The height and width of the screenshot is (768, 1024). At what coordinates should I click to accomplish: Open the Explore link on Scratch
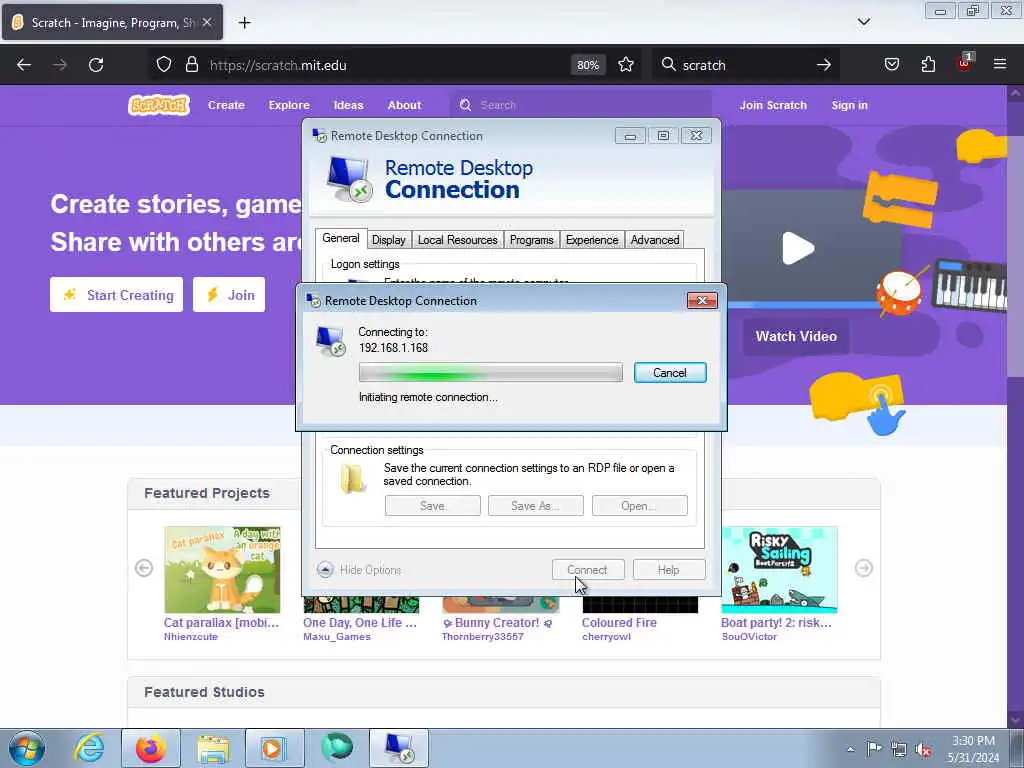(289, 105)
